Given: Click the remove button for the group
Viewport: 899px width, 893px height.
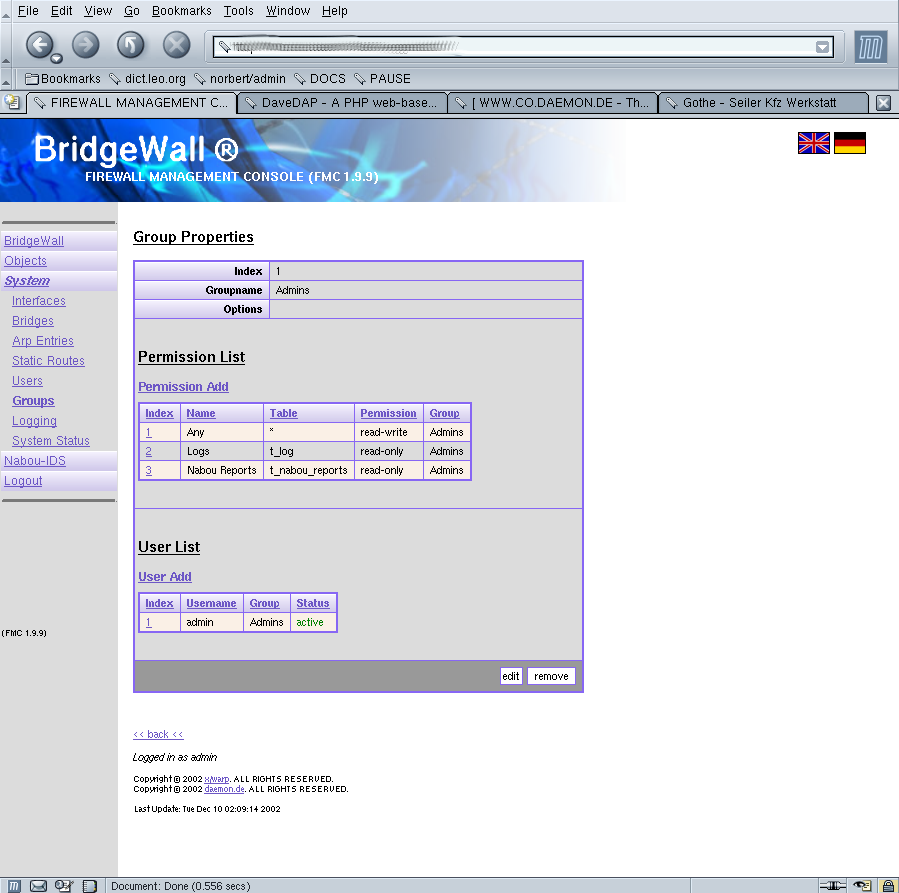Looking at the screenshot, I should coord(551,676).
